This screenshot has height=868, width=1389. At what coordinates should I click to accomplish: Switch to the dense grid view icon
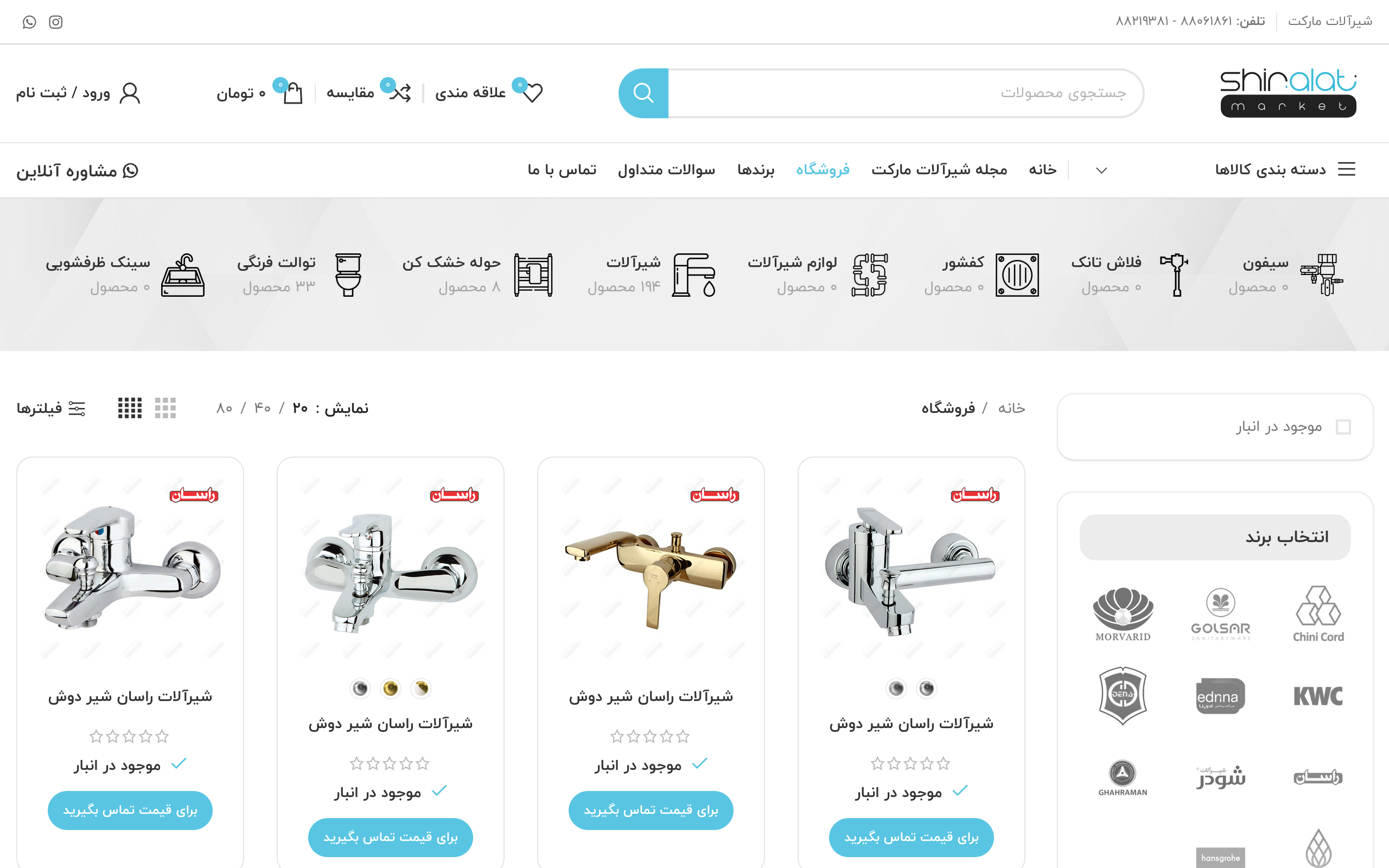[130, 408]
